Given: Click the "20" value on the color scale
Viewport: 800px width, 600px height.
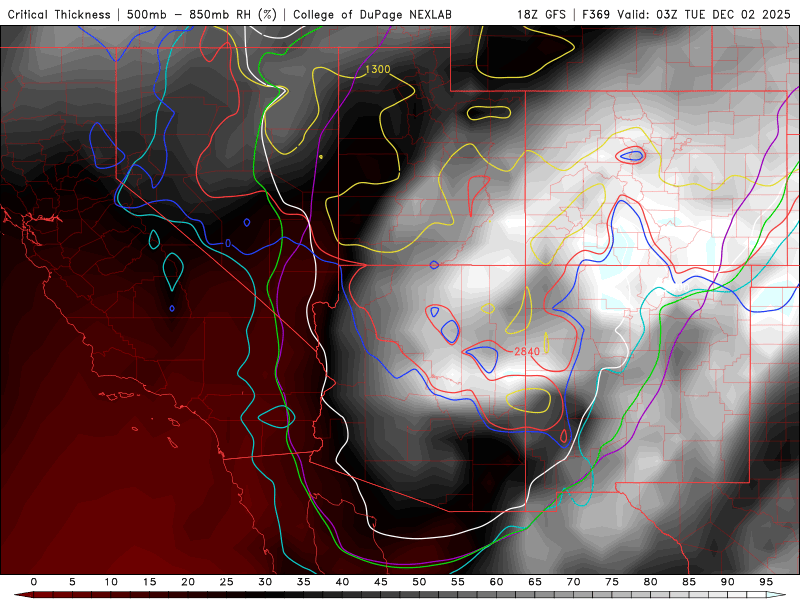Looking at the screenshot, I should pyautogui.click(x=188, y=582).
